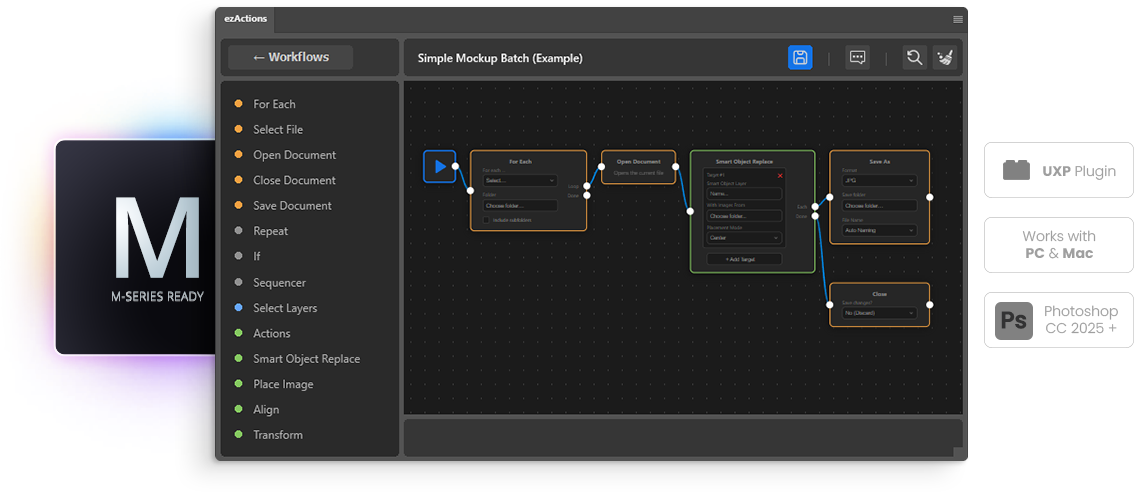Click the Works with PC & Mac badge
This screenshot has width=1134, height=492.
pyautogui.click(x=1059, y=245)
